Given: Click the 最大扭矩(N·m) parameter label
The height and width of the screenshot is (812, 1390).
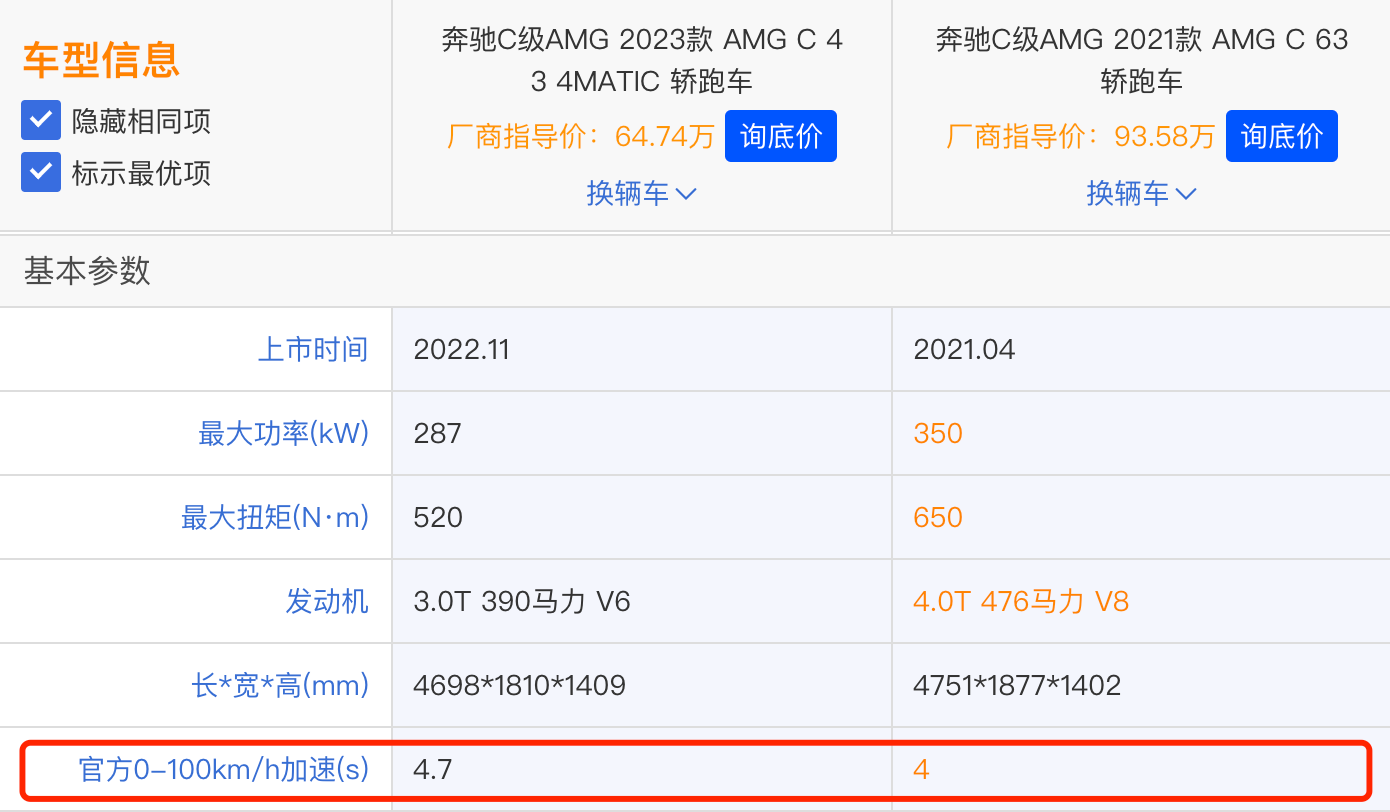Looking at the screenshot, I should (275, 517).
